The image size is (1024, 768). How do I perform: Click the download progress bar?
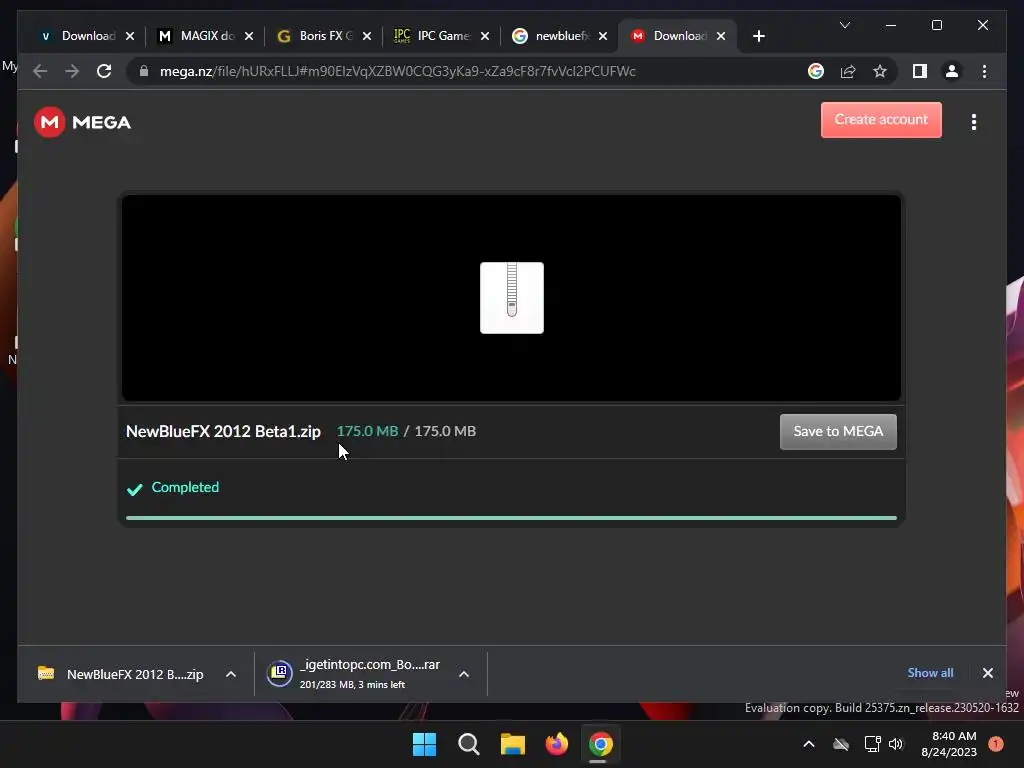click(x=511, y=518)
